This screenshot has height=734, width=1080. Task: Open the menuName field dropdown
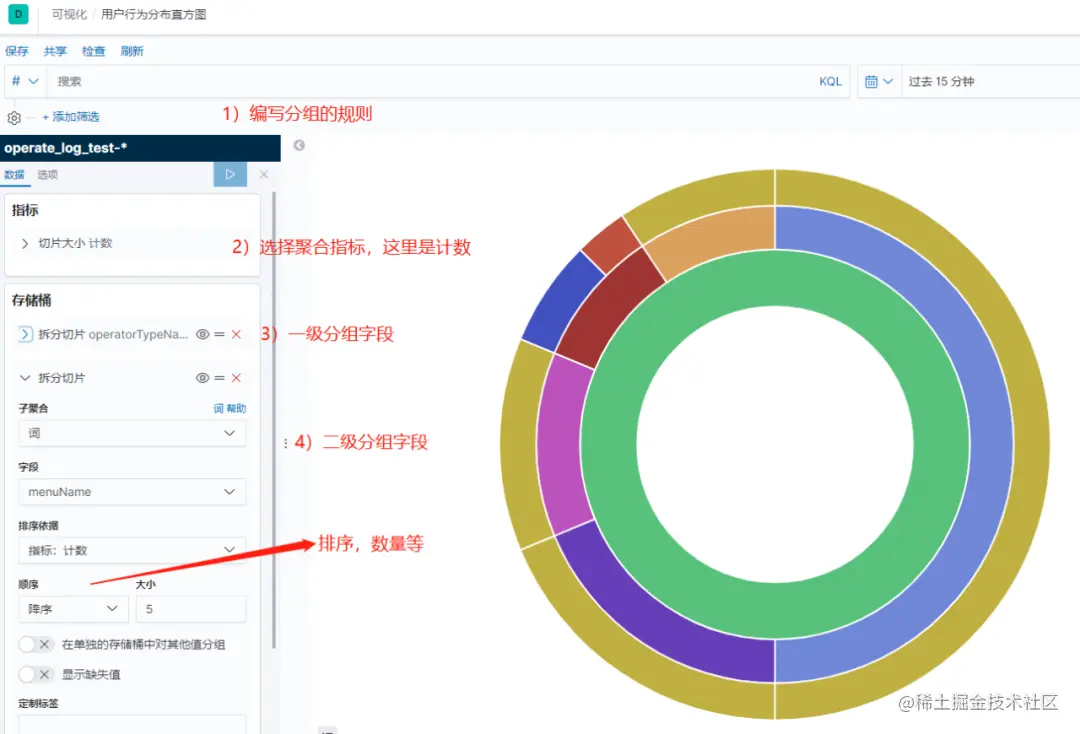132,492
